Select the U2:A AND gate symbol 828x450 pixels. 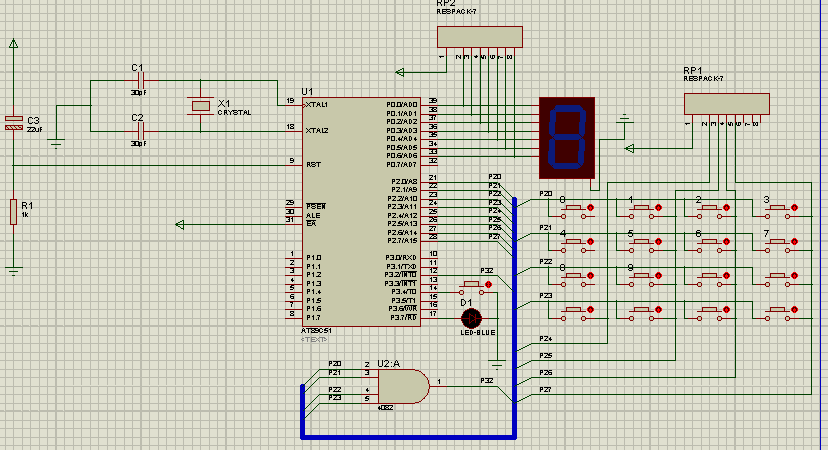[404, 386]
